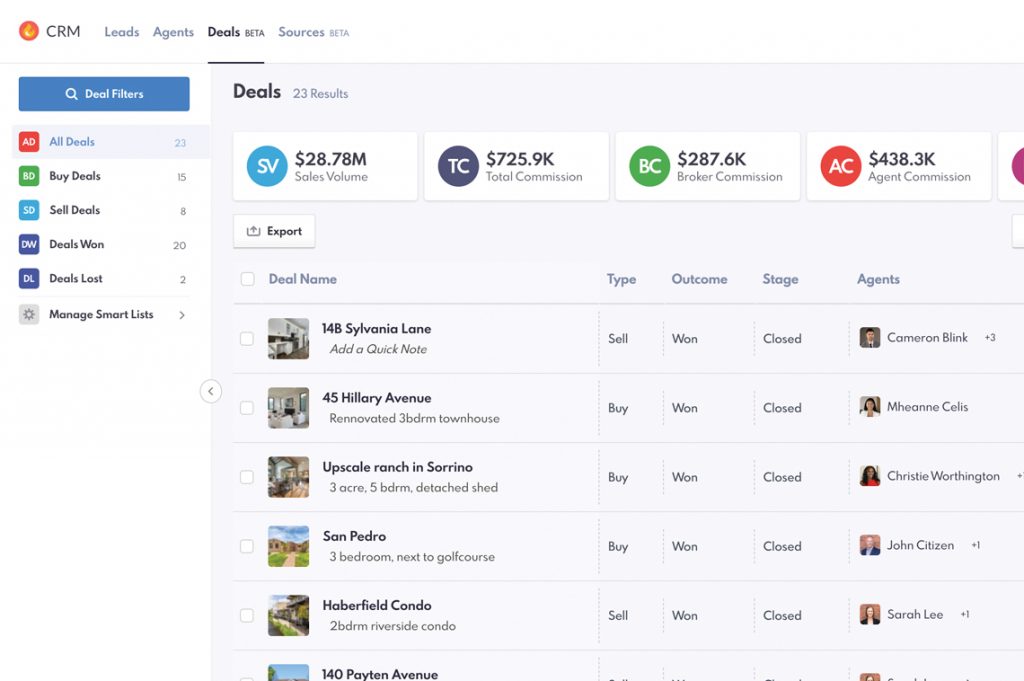Click the red AD All Deals icon
Viewport: 1024px width, 681px height.
[x=29, y=142]
